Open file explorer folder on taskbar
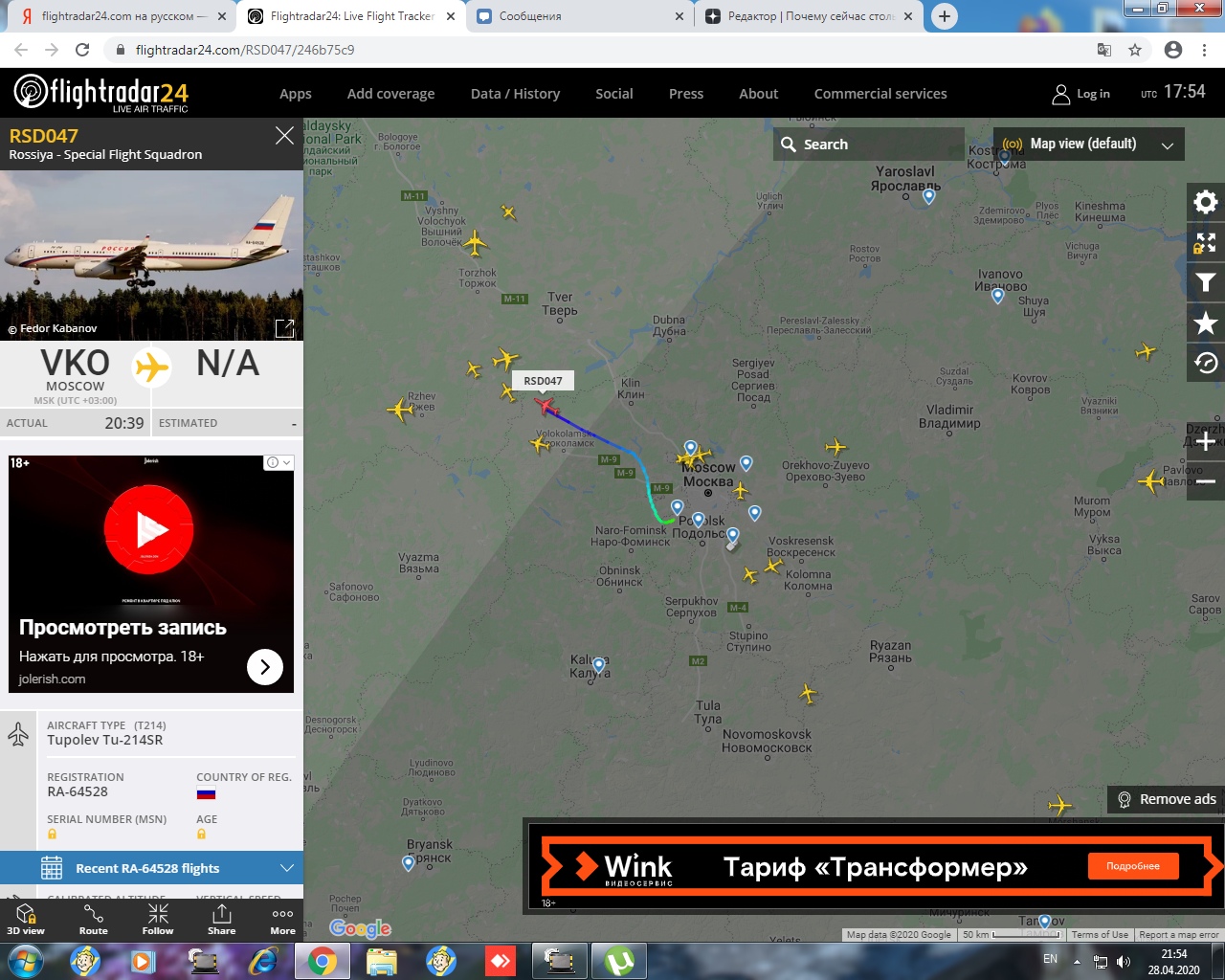The image size is (1225, 980). pos(382,960)
